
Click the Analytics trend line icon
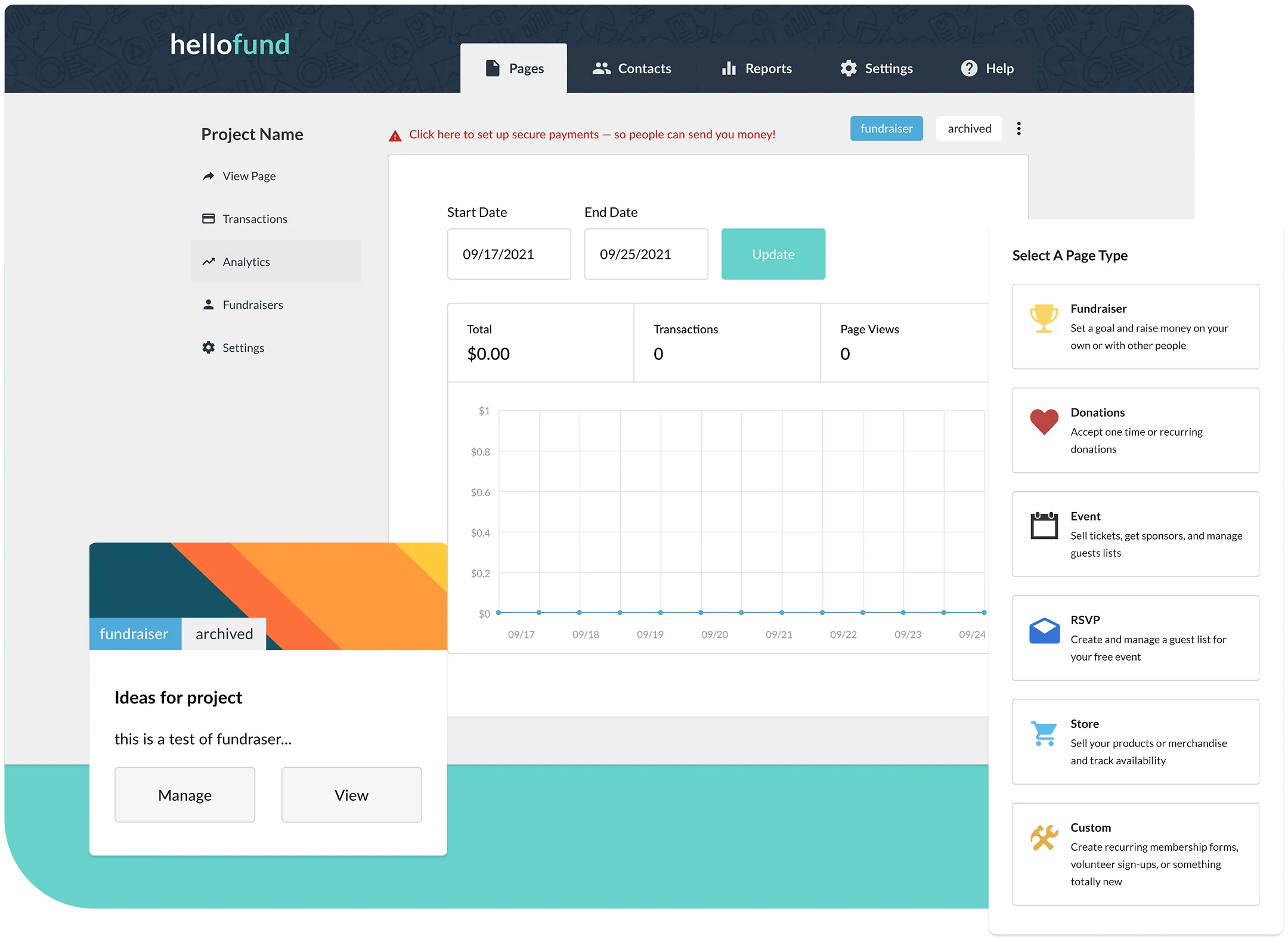click(208, 262)
